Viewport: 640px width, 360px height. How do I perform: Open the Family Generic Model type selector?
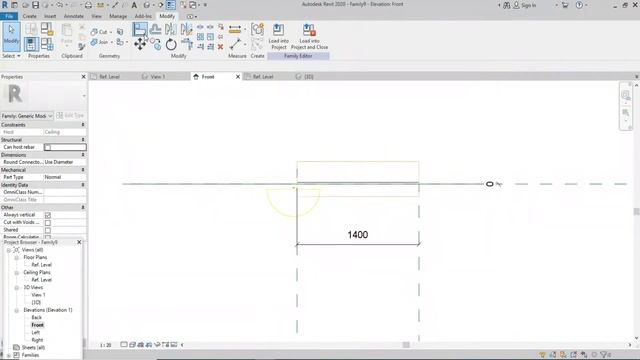(27, 116)
